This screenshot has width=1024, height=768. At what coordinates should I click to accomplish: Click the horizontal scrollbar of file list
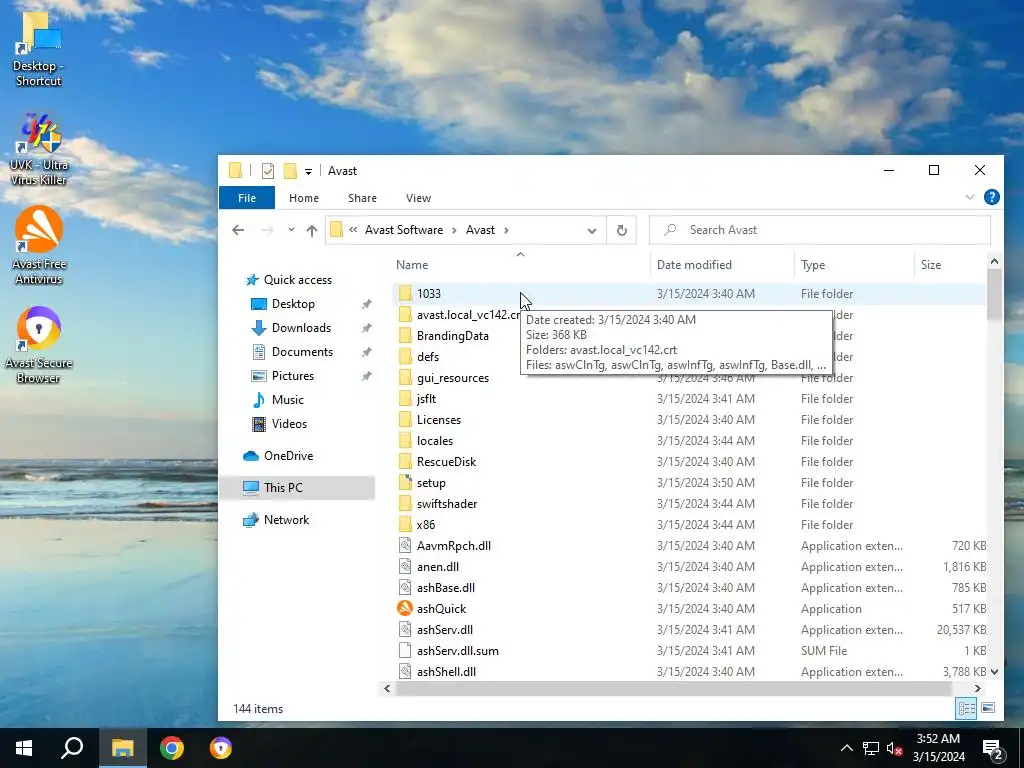click(673, 688)
